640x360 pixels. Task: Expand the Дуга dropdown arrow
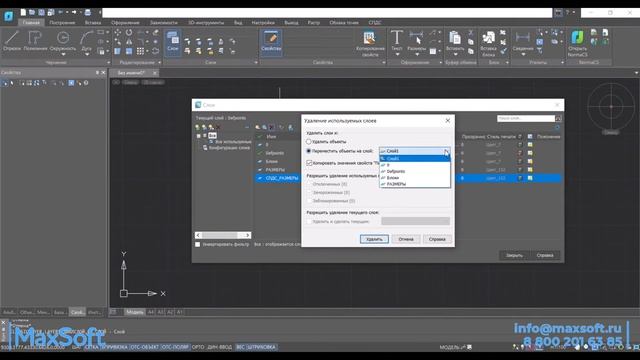coord(87,54)
